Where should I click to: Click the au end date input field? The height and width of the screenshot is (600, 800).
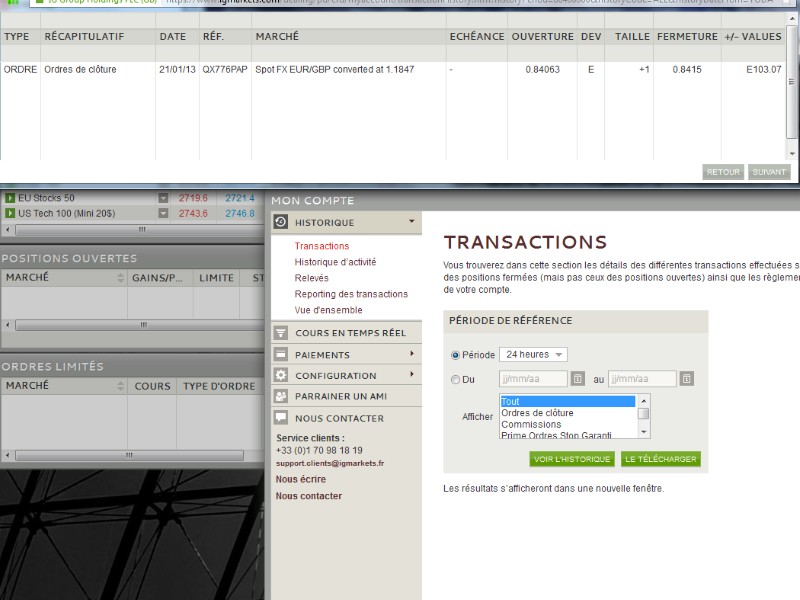[642, 379]
